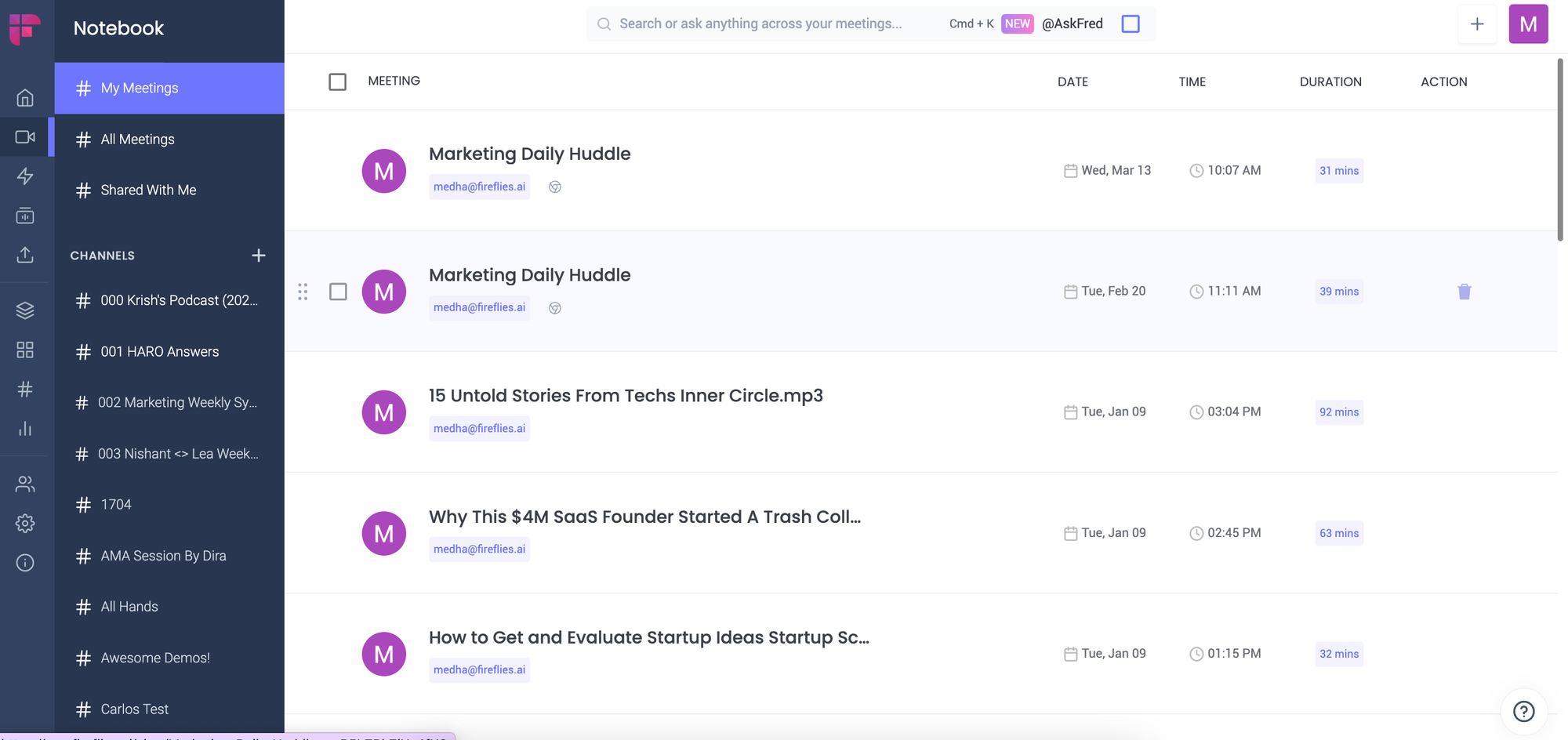Screen dimensions: 1568x740
Task: Open settings gear icon in left rail
Action: (x=25, y=524)
